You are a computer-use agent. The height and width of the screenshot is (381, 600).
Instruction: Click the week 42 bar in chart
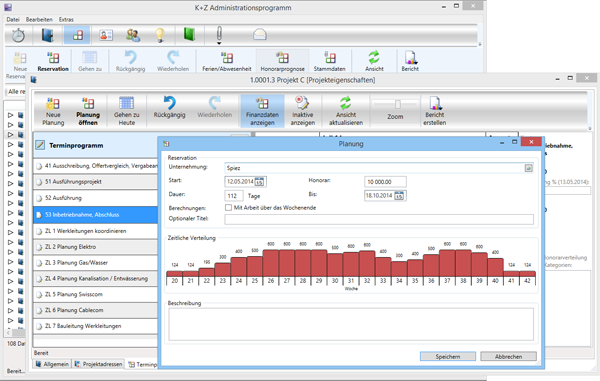[x=527, y=274]
